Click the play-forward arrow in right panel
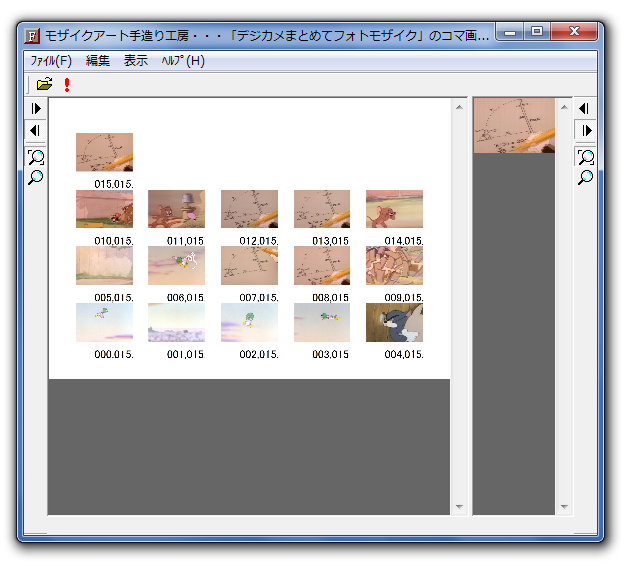Image resolution: width=630 pixels, height=580 pixels. (x=586, y=130)
